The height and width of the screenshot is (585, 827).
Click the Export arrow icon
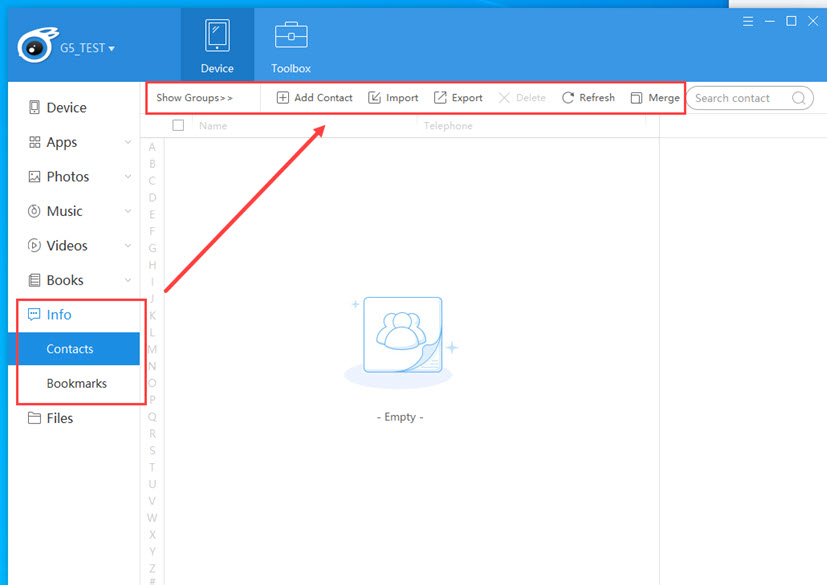point(440,98)
